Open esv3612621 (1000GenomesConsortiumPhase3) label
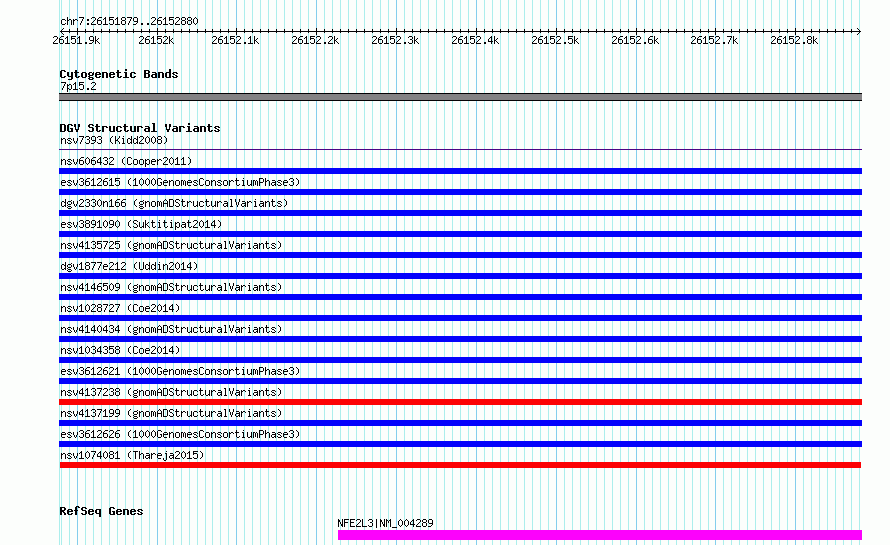Viewport: 890px width, 545px height. click(180, 371)
